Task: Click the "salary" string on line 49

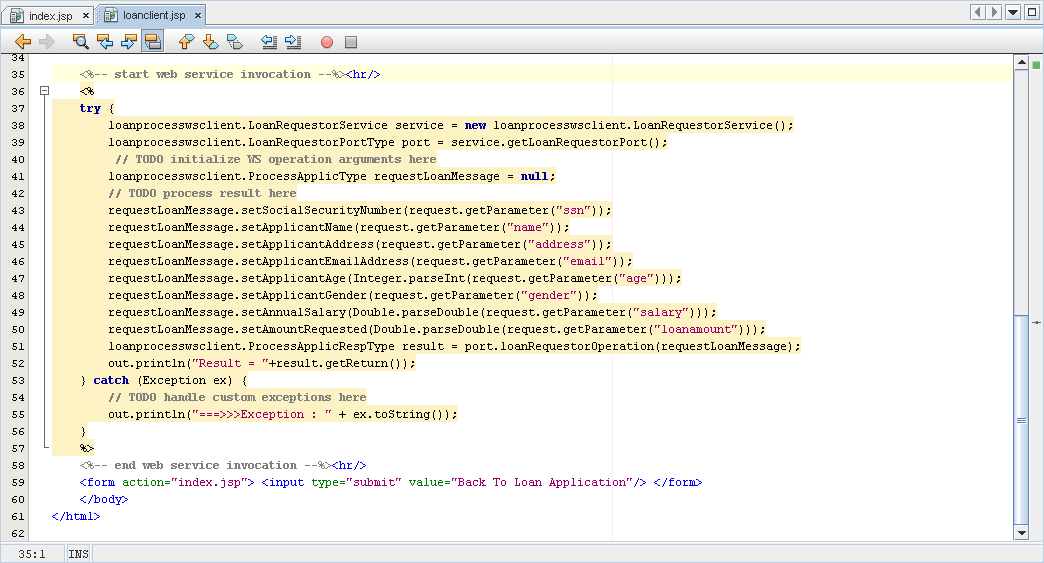Action: 660,312
